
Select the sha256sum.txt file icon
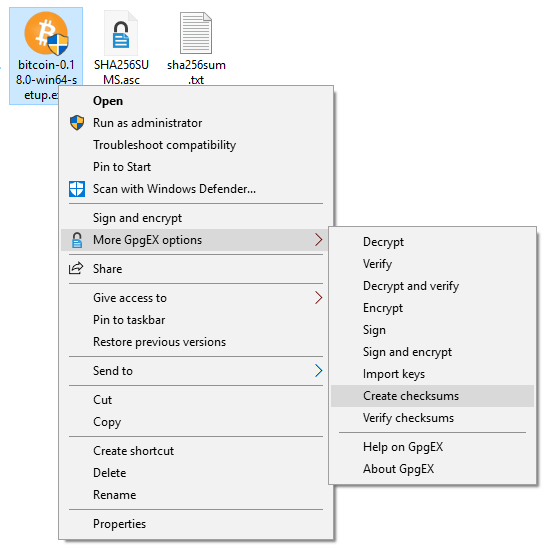point(196,33)
